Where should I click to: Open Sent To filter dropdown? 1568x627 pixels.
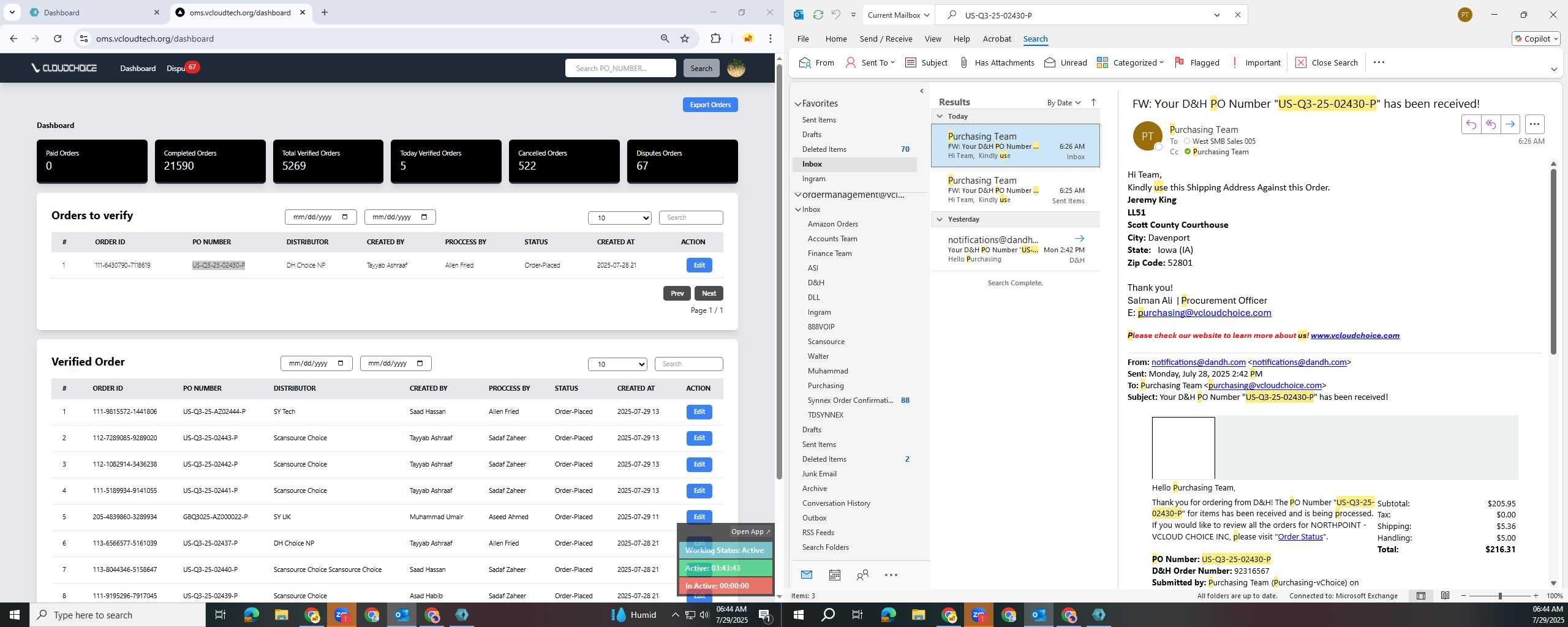[870, 62]
